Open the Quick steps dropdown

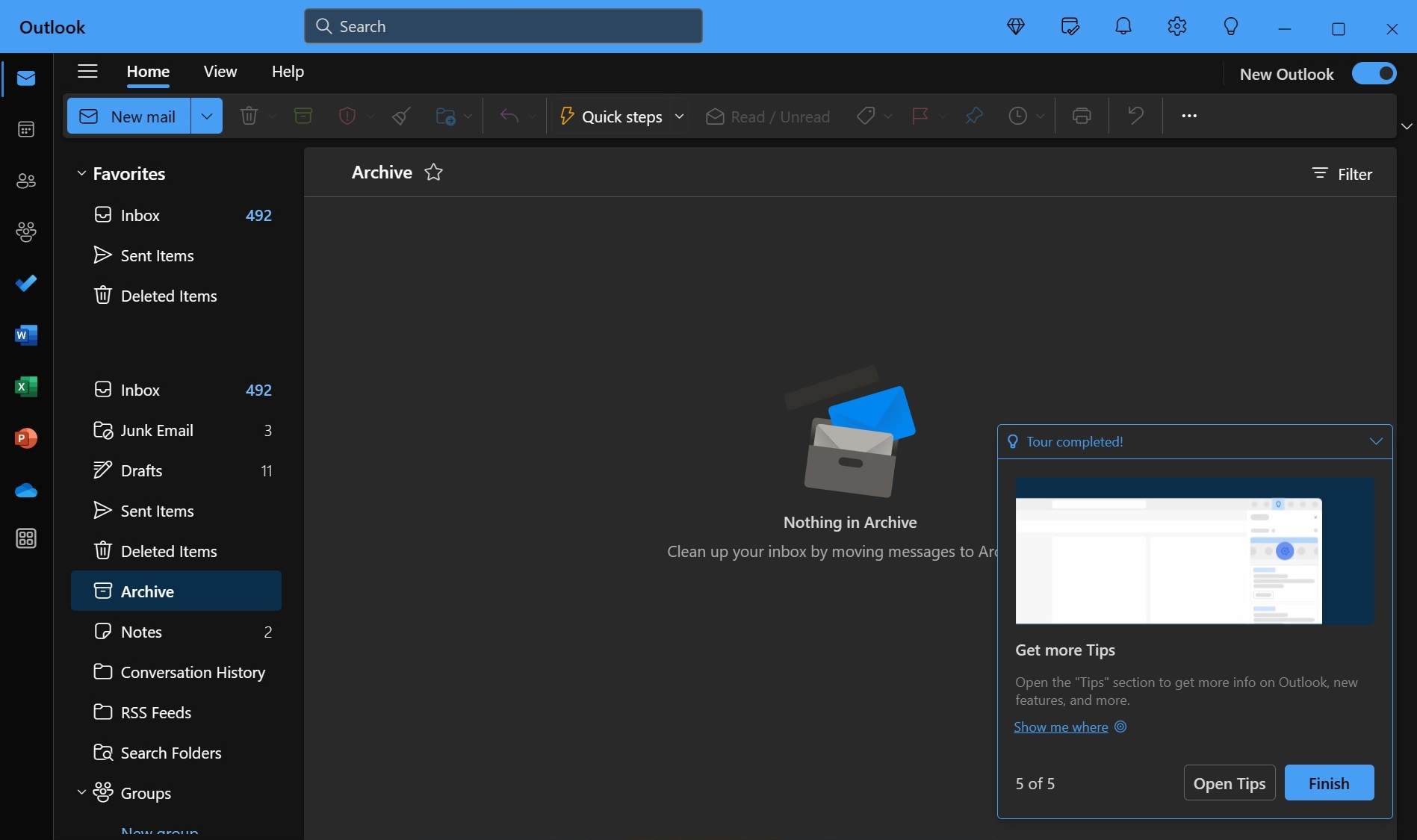point(680,116)
